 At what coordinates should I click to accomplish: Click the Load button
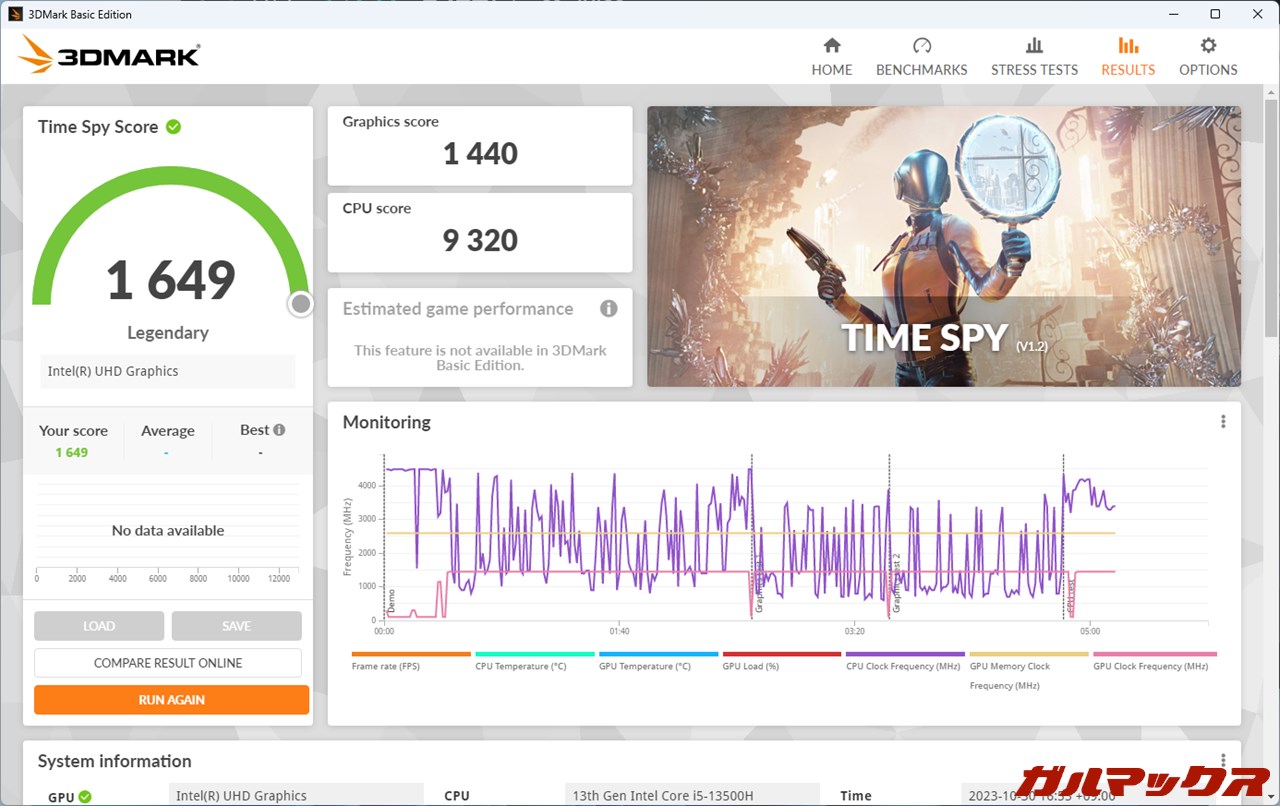(x=99, y=626)
